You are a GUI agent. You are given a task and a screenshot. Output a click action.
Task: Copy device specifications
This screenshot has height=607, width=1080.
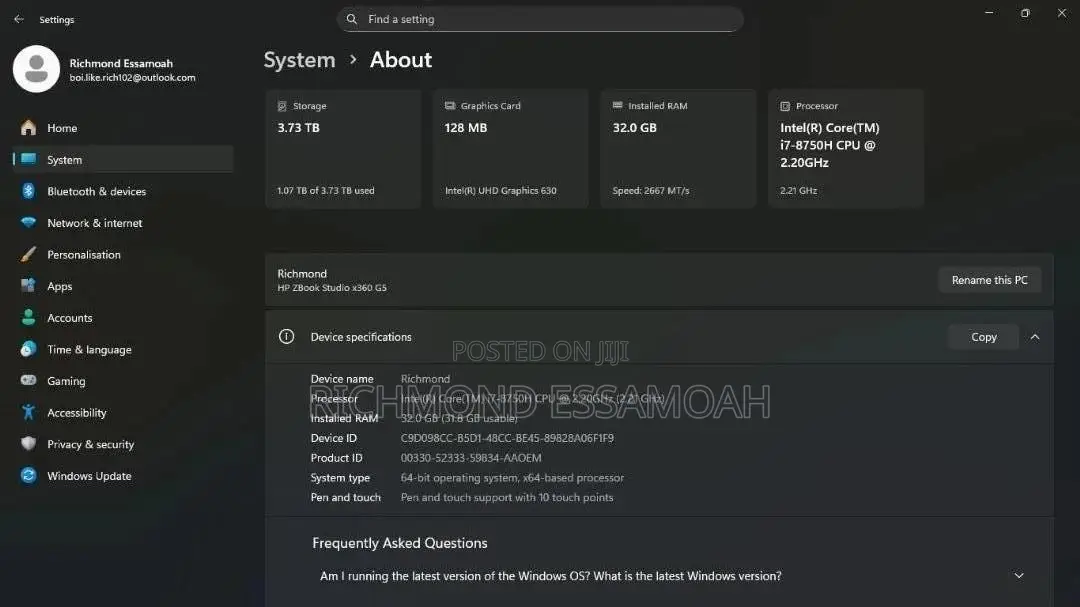pos(984,337)
